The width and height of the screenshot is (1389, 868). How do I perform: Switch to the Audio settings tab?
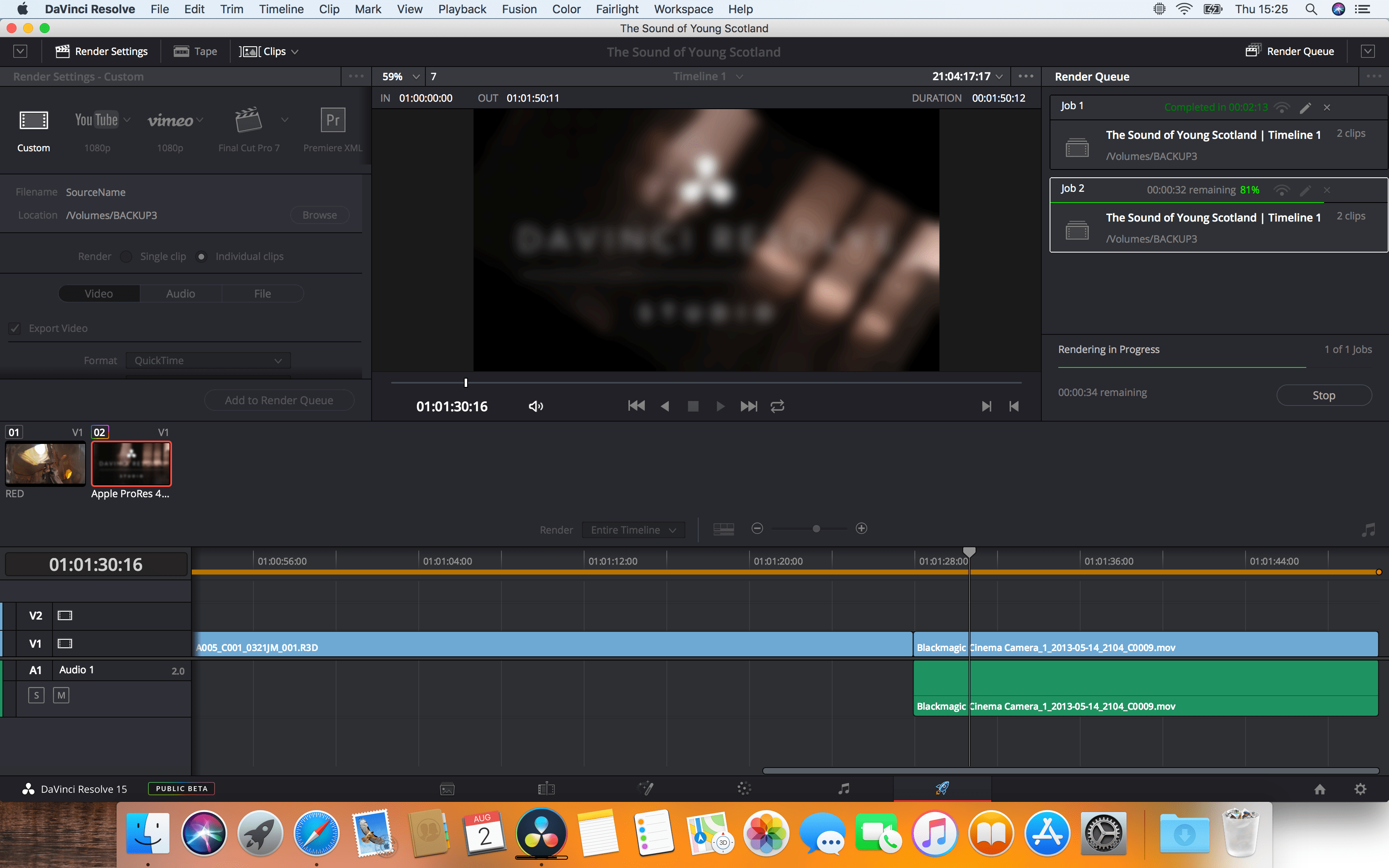(x=180, y=293)
